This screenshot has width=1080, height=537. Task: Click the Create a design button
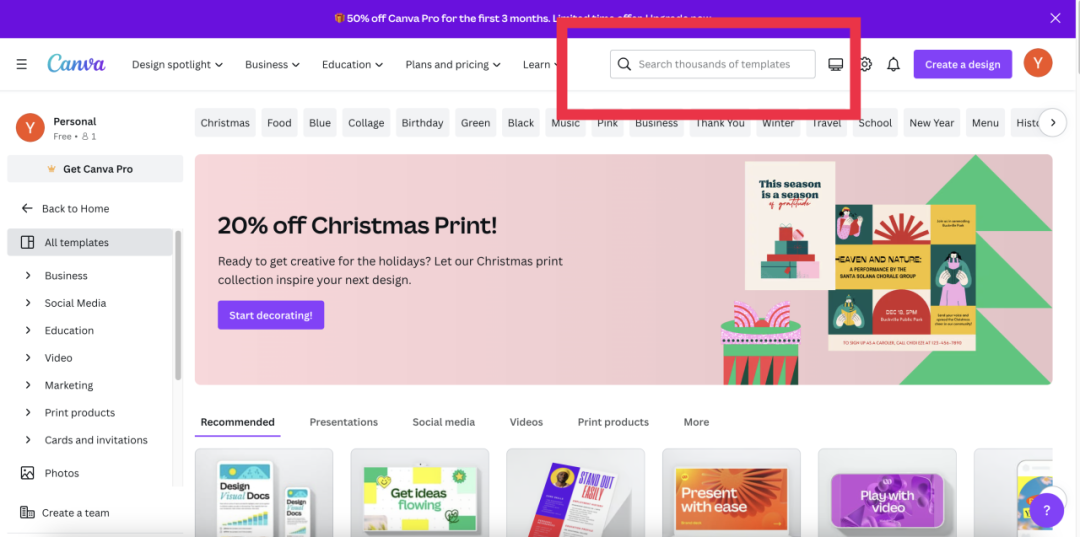(963, 64)
